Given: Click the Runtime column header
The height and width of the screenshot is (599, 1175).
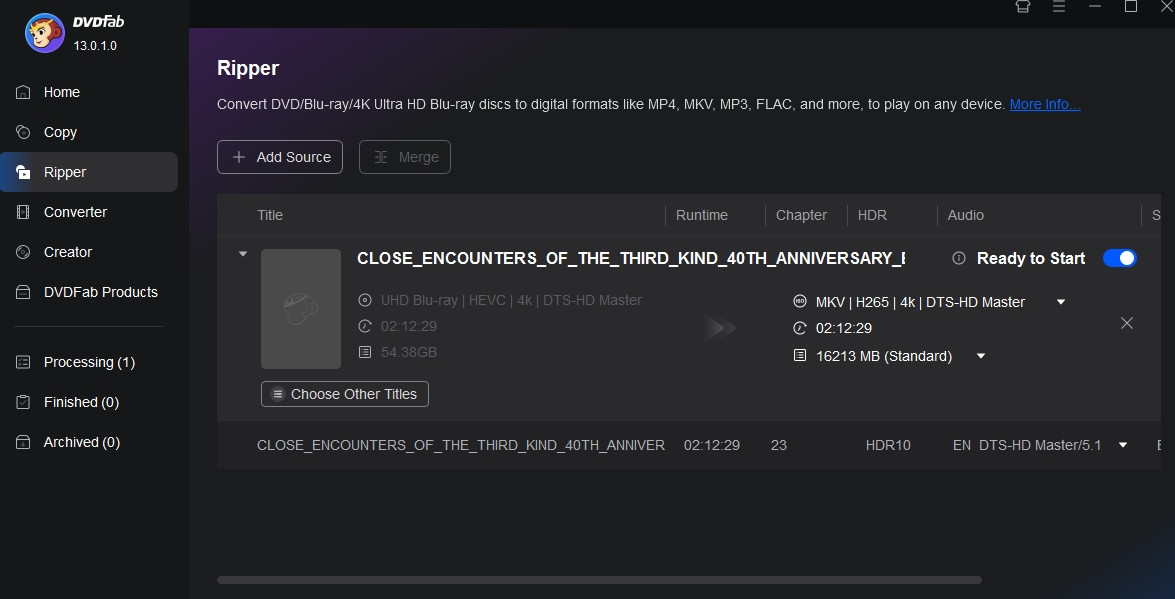Looking at the screenshot, I should (x=701, y=215).
